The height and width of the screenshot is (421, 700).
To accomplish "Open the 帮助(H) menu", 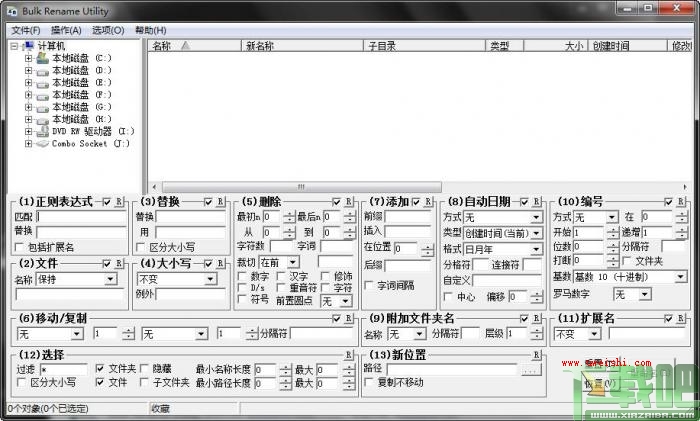I will tap(150, 30).
